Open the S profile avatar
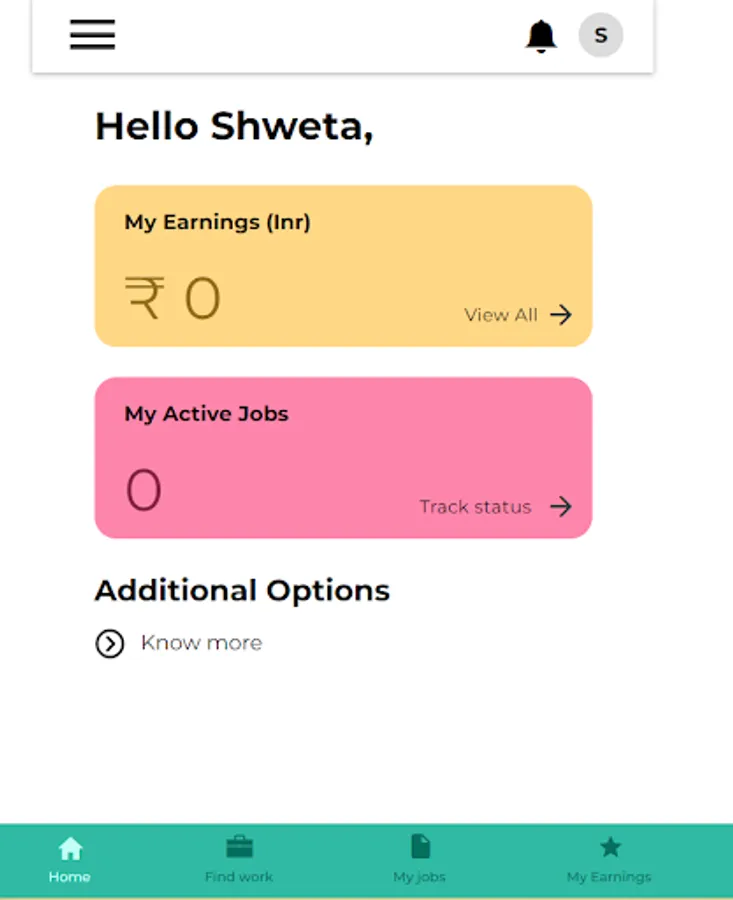733x900 pixels. (600, 36)
